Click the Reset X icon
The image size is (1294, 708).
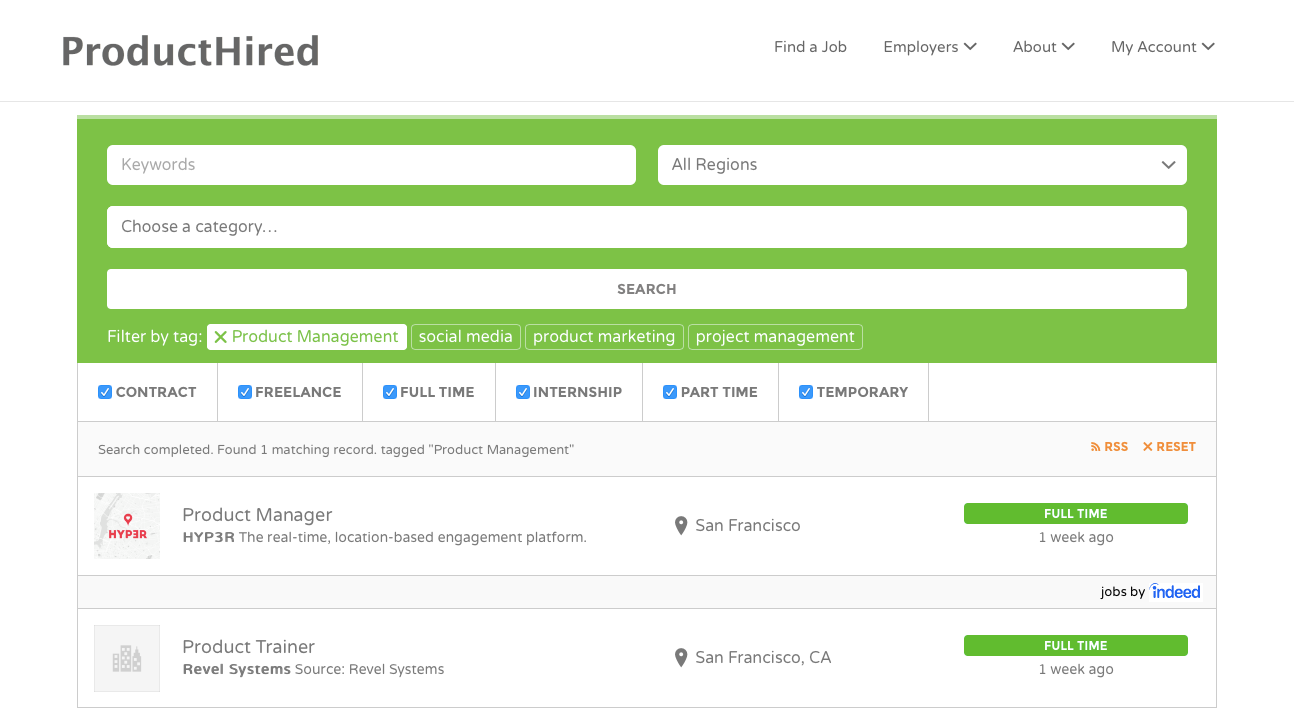tap(1148, 447)
